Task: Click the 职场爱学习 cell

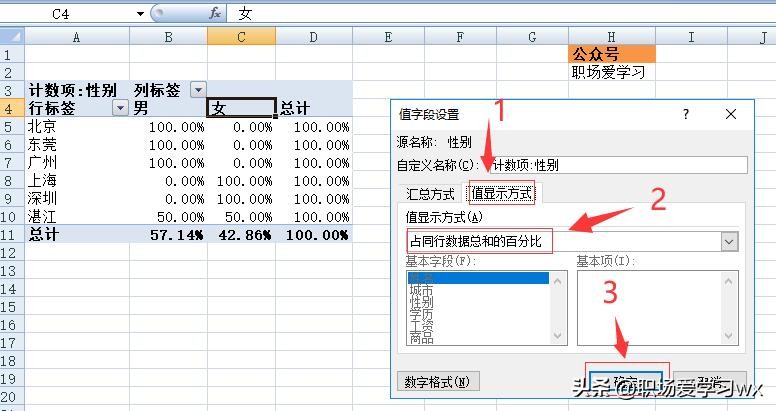Action: [612, 72]
